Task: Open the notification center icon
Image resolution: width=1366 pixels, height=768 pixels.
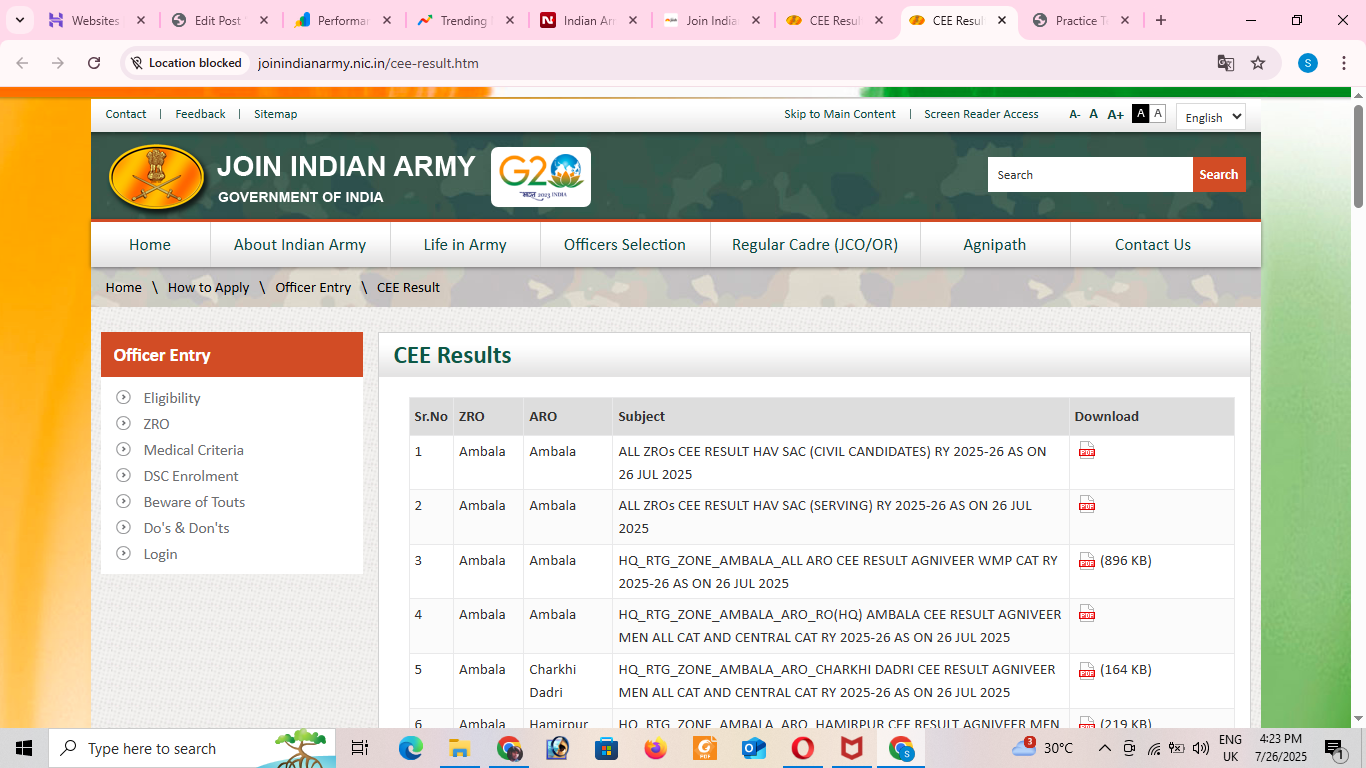Action: [x=1333, y=748]
